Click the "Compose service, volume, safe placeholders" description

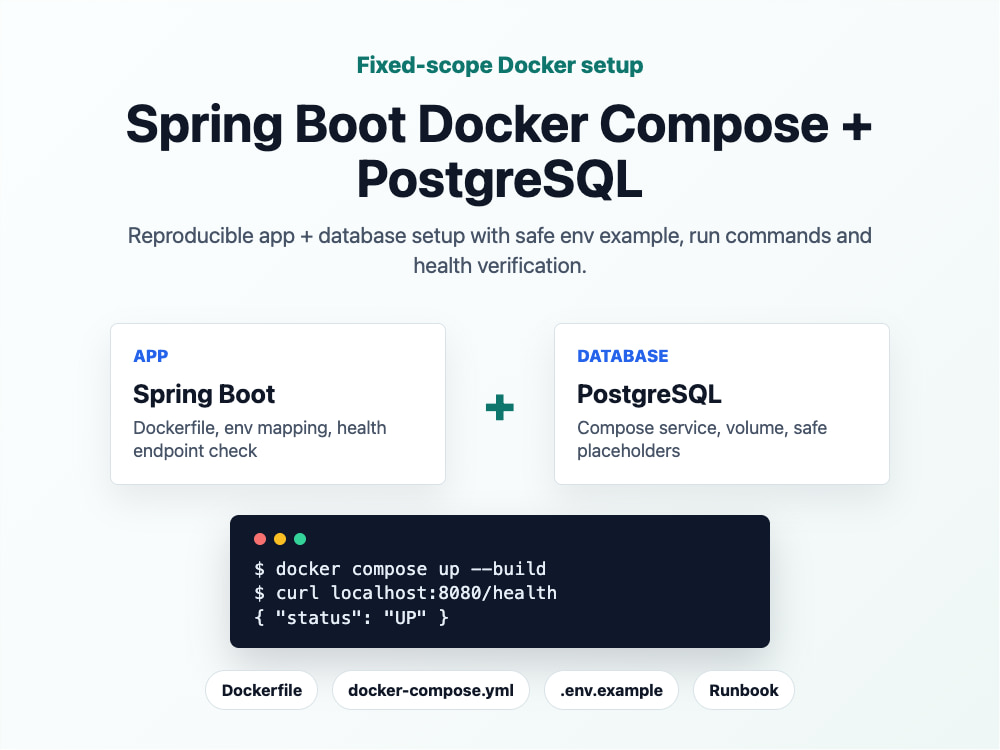[x=702, y=439]
